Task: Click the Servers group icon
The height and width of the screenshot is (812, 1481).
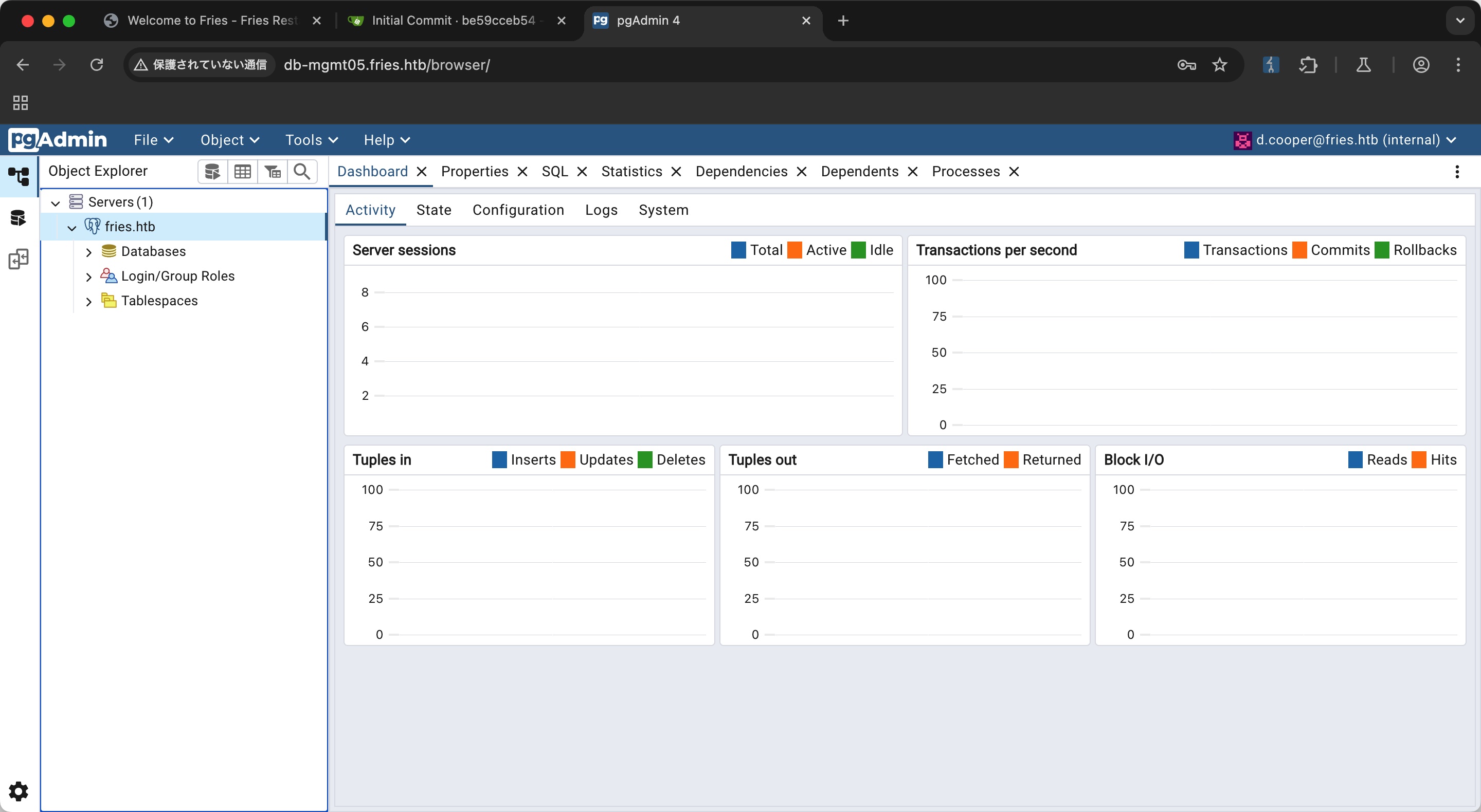Action: (x=76, y=201)
